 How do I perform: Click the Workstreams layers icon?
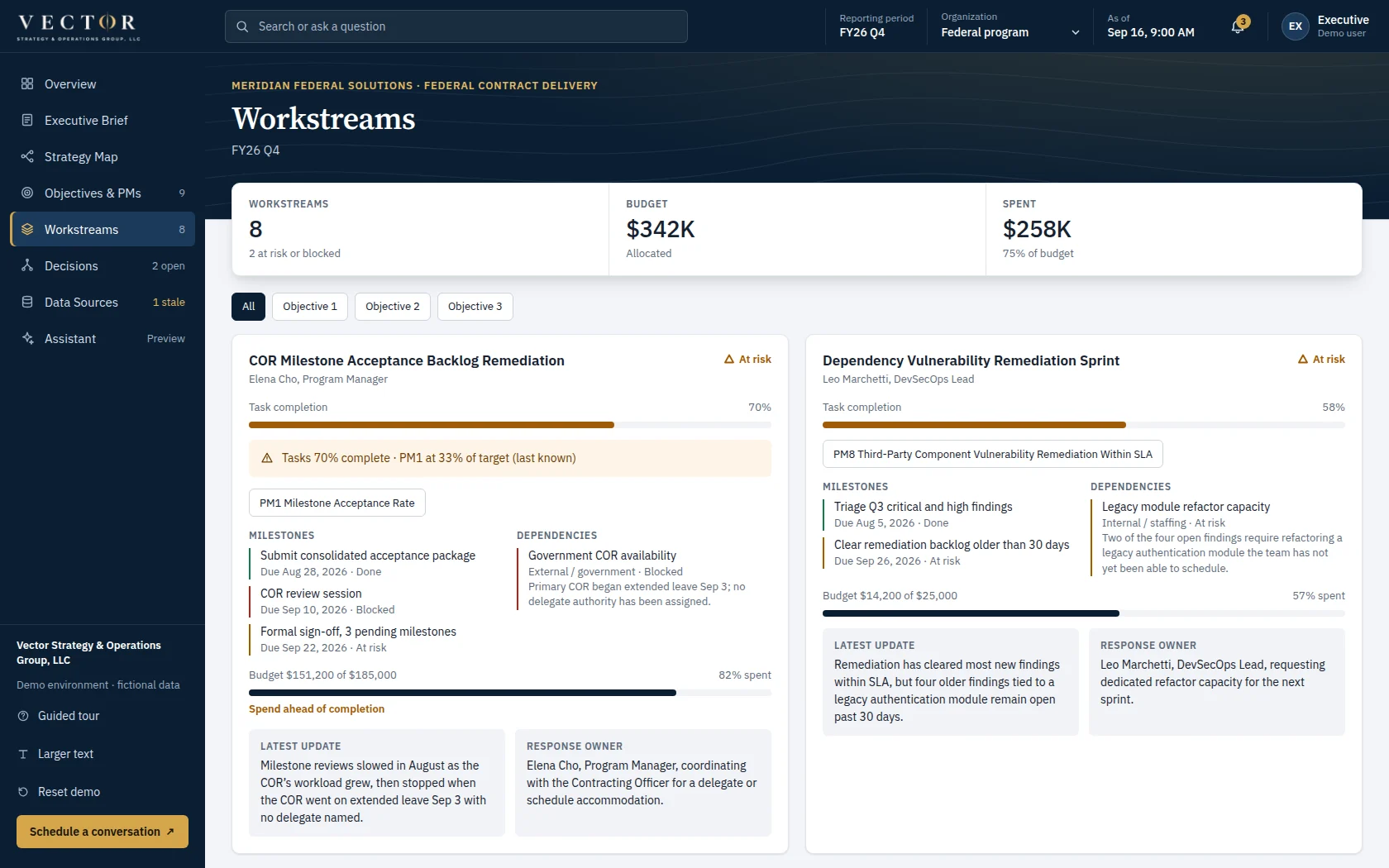[27, 229]
